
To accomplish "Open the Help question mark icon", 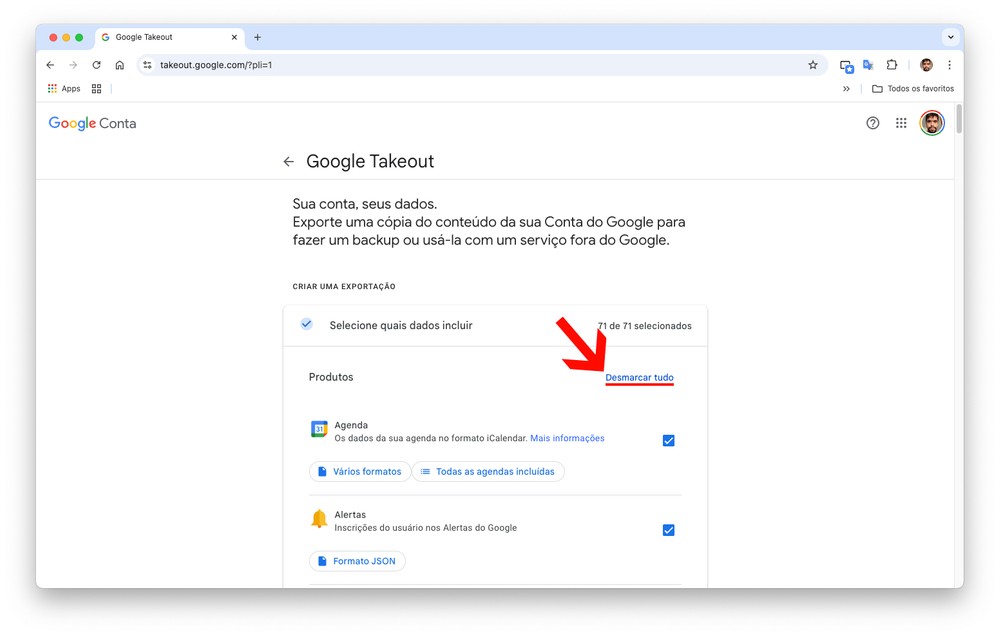I will coord(872,123).
